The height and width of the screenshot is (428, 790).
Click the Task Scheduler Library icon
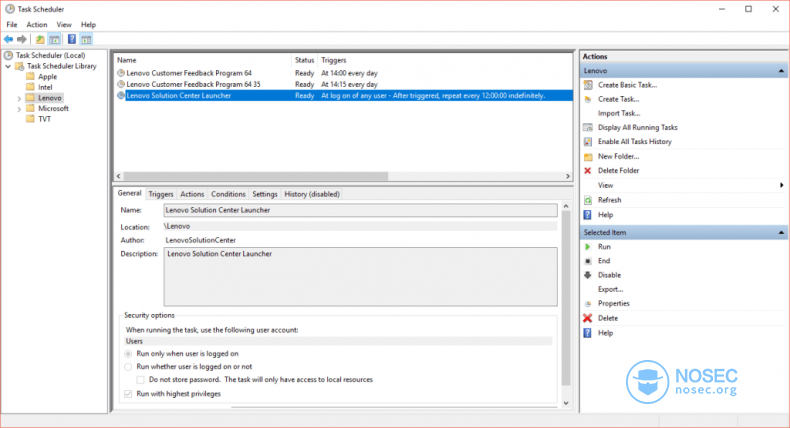click(20, 66)
